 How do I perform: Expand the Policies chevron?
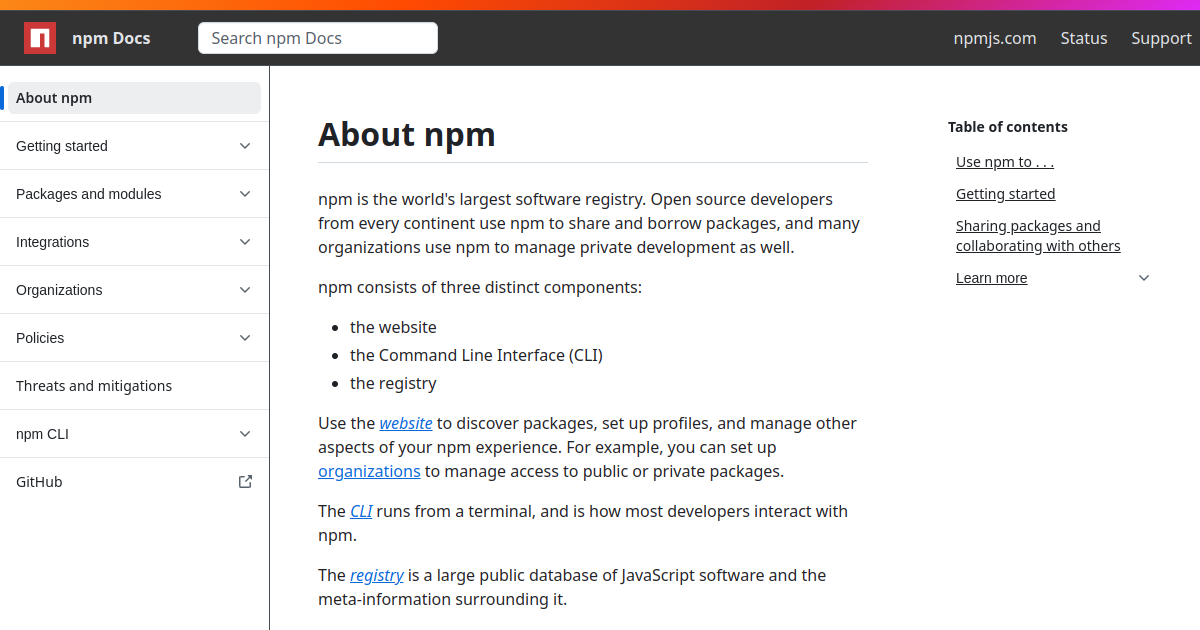[245, 338]
